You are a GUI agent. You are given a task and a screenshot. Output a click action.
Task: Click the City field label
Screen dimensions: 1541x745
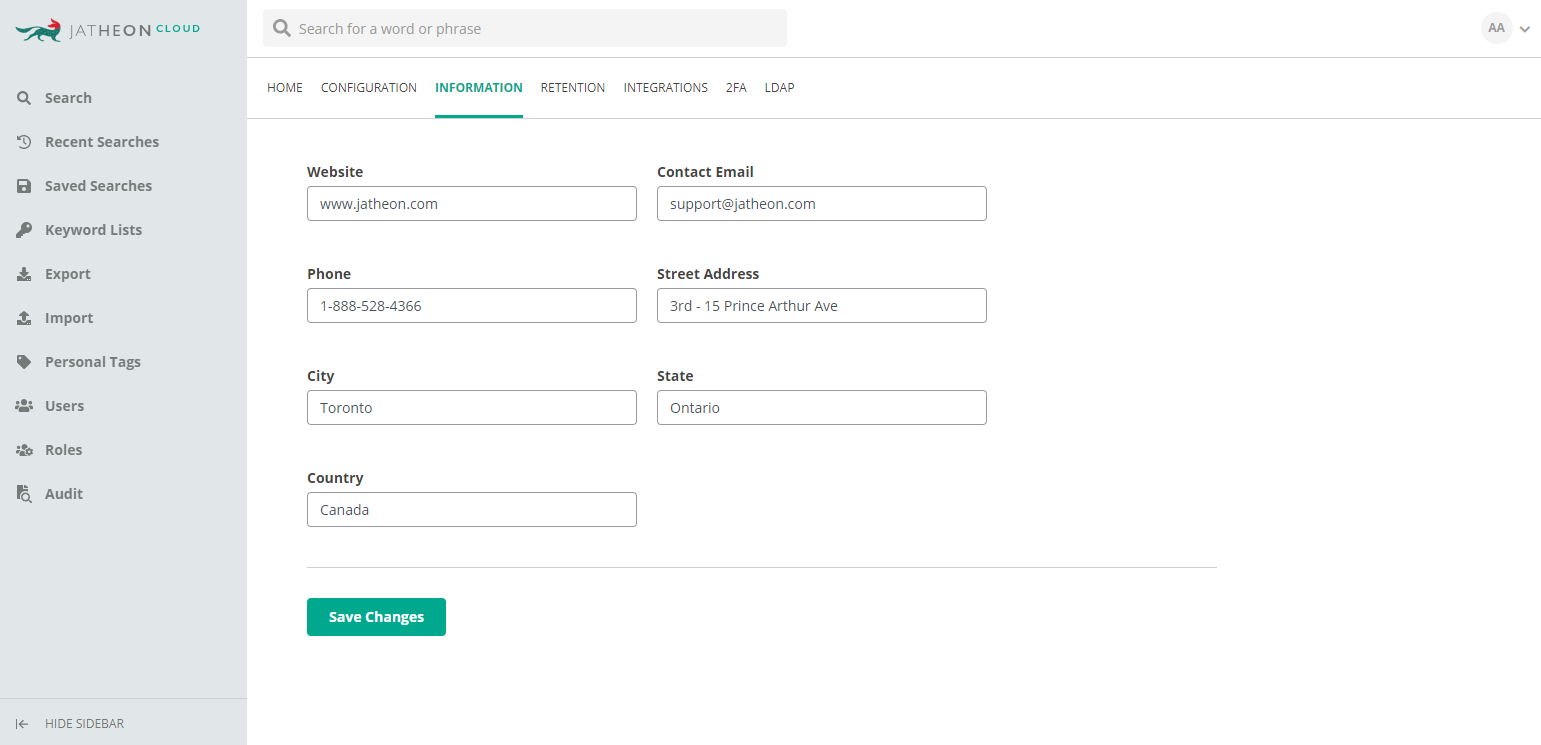[321, 376]
